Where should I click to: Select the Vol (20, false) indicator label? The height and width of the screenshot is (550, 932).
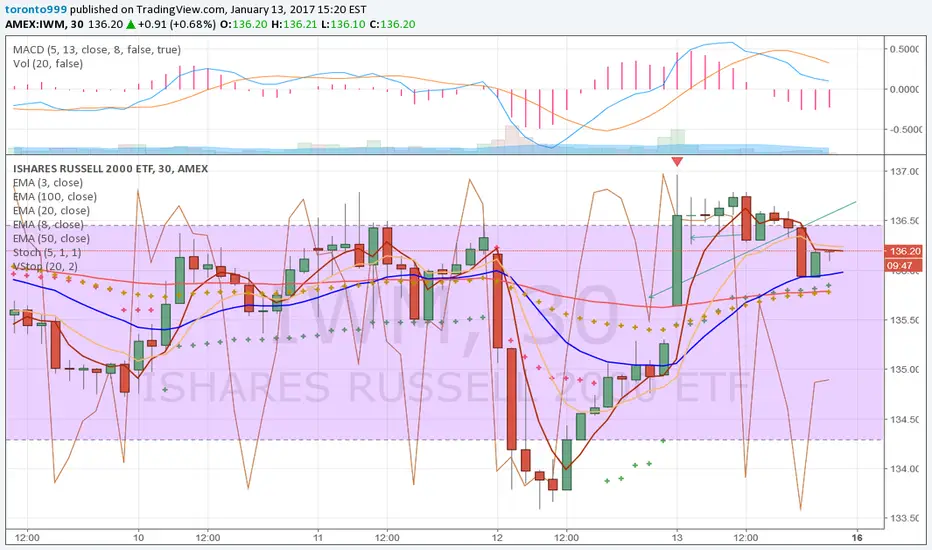pyautogui.click(x=48, y=64)
